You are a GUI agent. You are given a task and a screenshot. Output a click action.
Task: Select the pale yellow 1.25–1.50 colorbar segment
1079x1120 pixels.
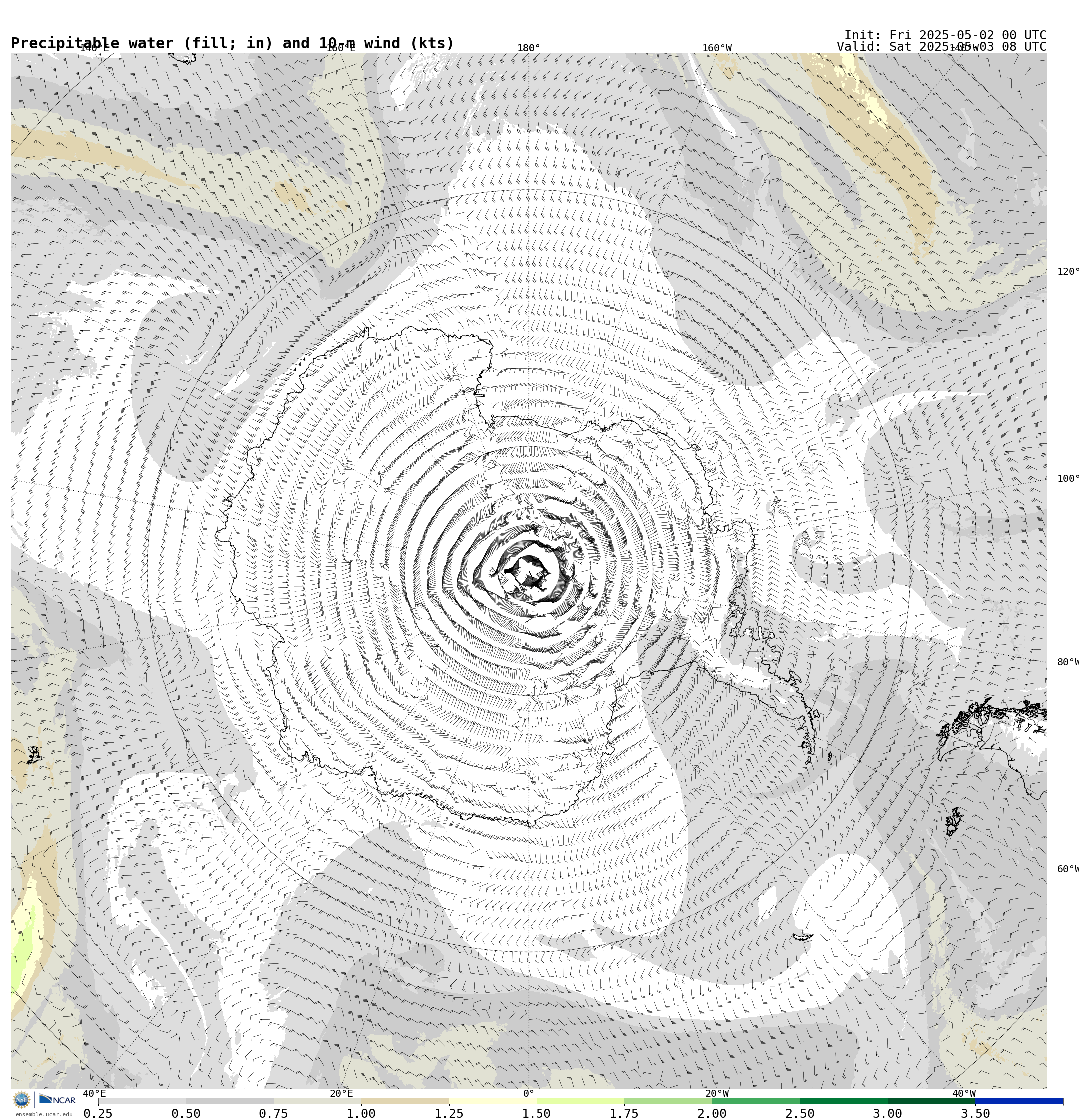493,1101
